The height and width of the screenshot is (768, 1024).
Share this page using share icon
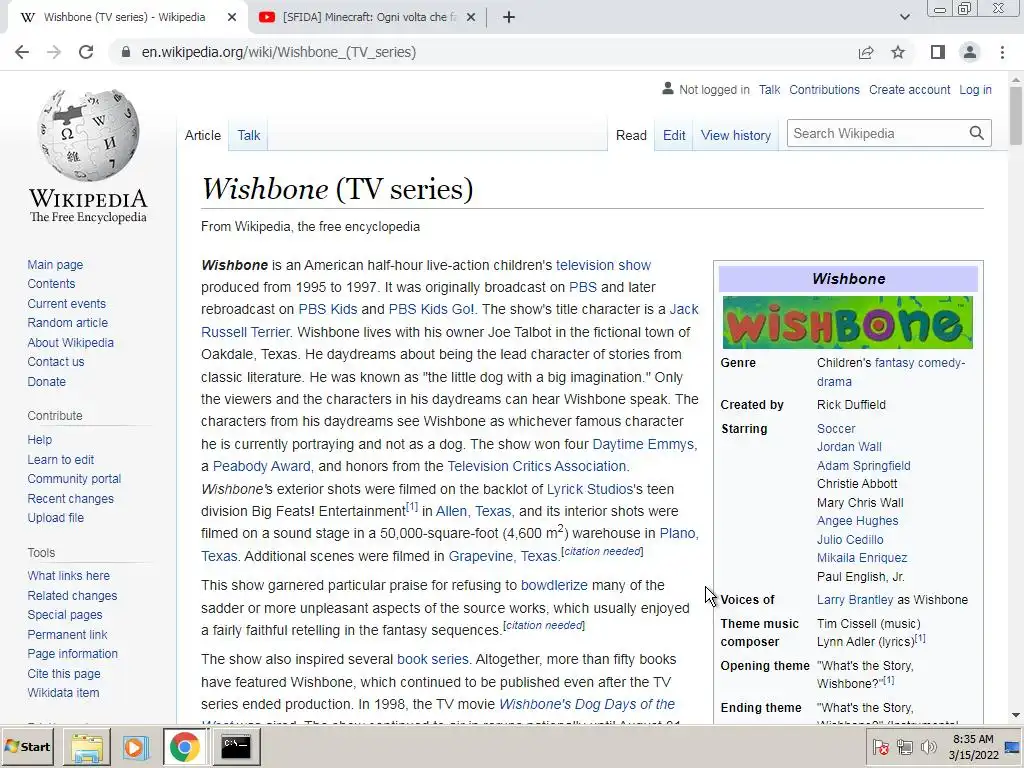point(866,52)
